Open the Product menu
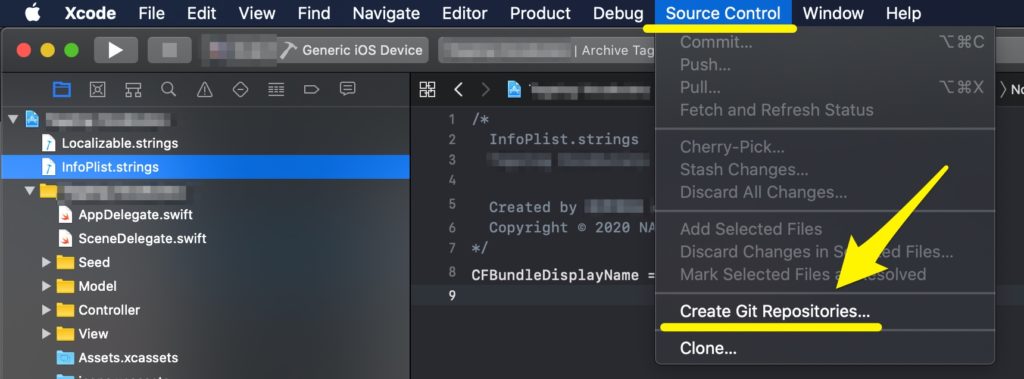Image resolution: width=1024 pixels, height=379 pixels. [x=540, y=13]
